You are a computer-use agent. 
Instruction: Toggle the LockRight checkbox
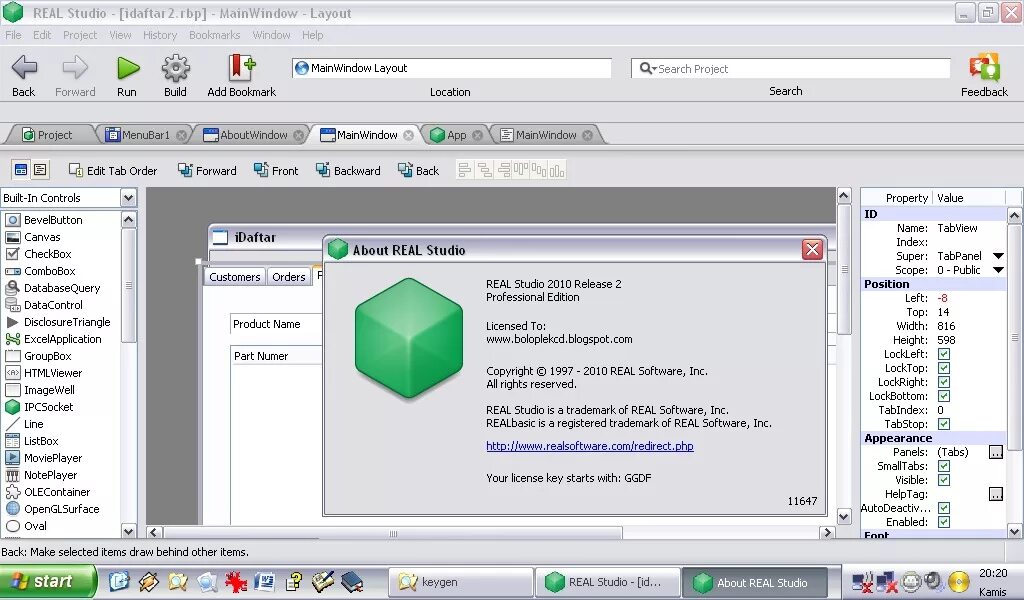click(944, 382)
